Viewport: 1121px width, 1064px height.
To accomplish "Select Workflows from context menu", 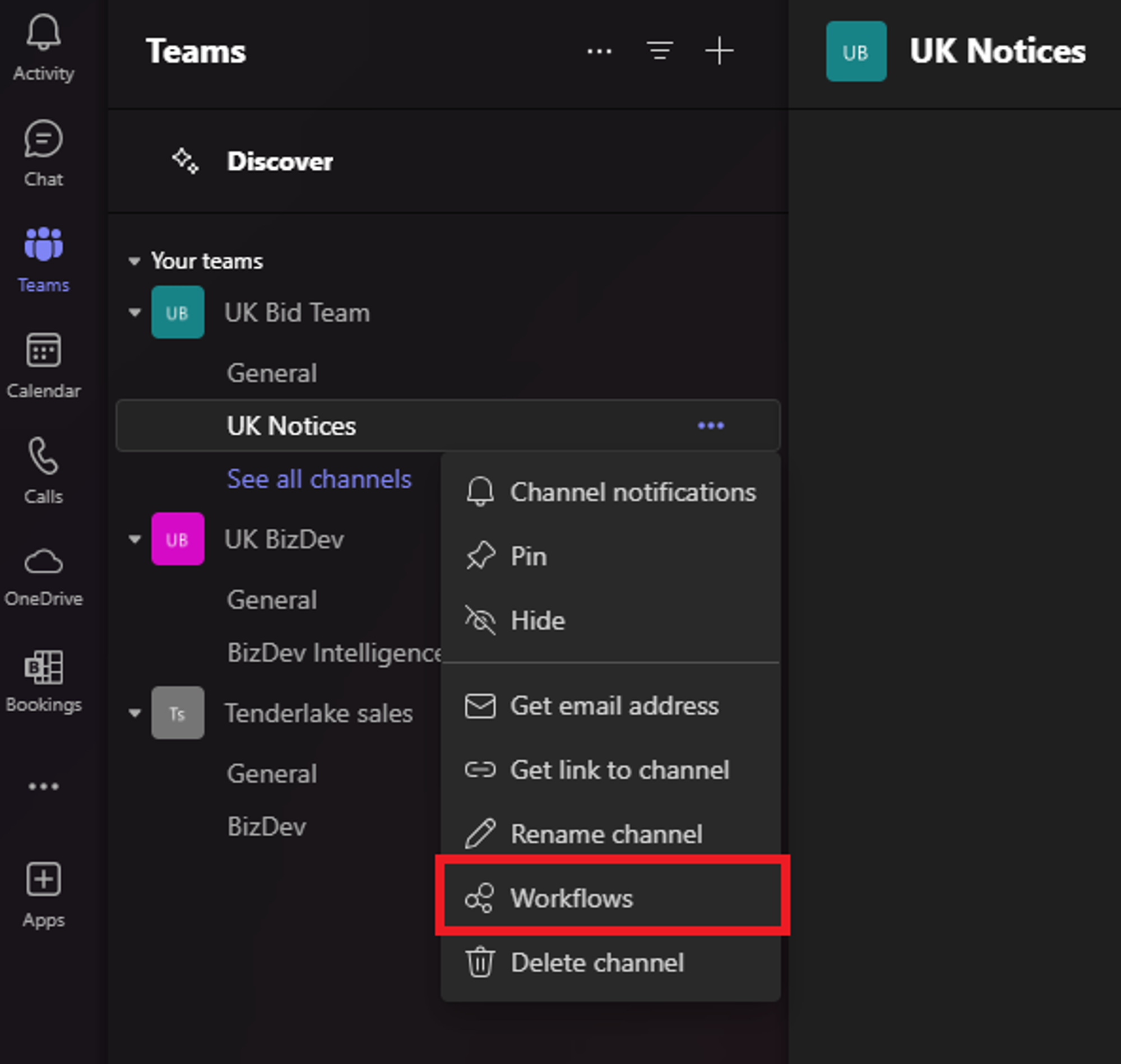I will [x=571, y=898].
